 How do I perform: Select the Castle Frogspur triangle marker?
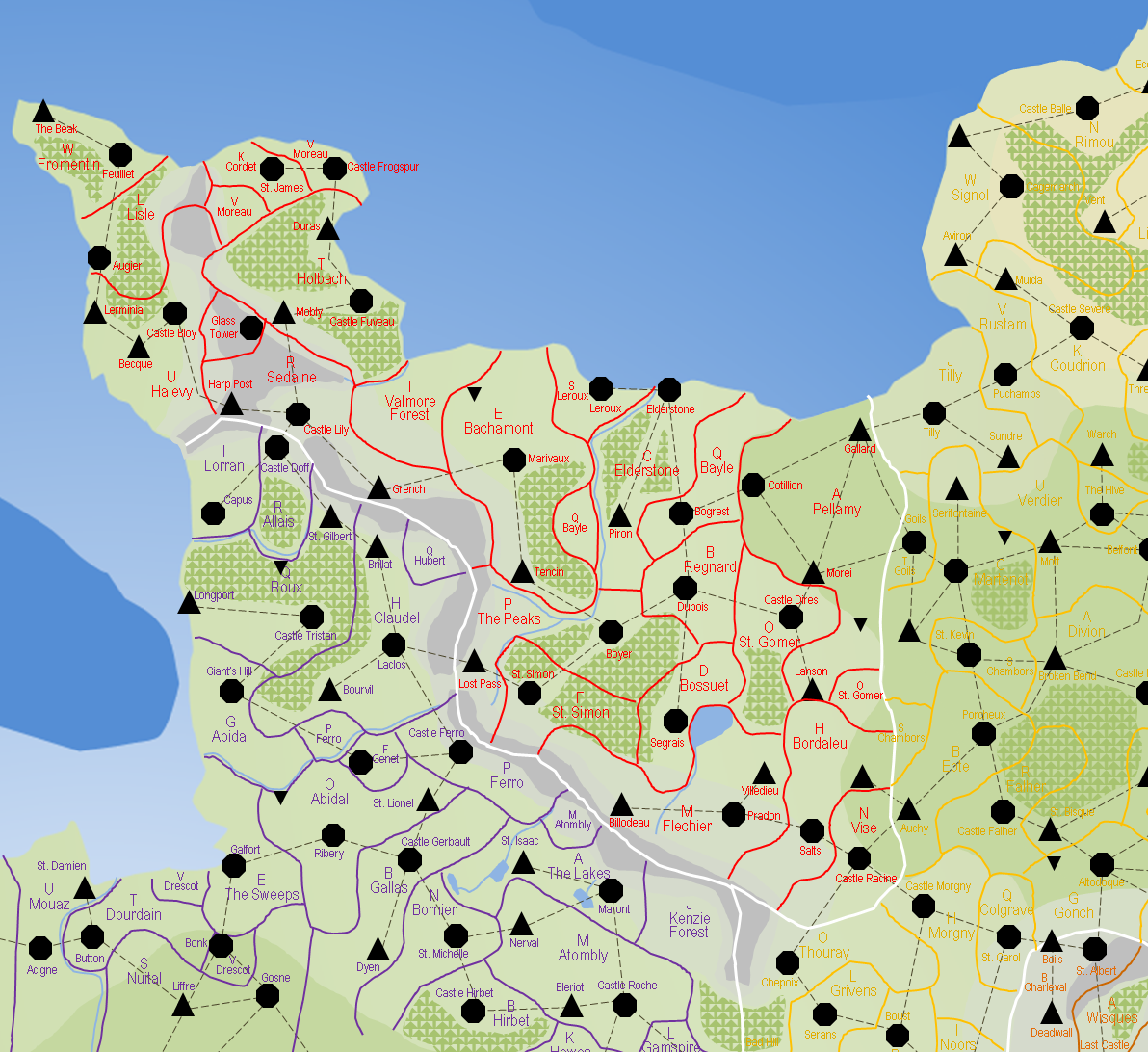(x=332, y=170)
